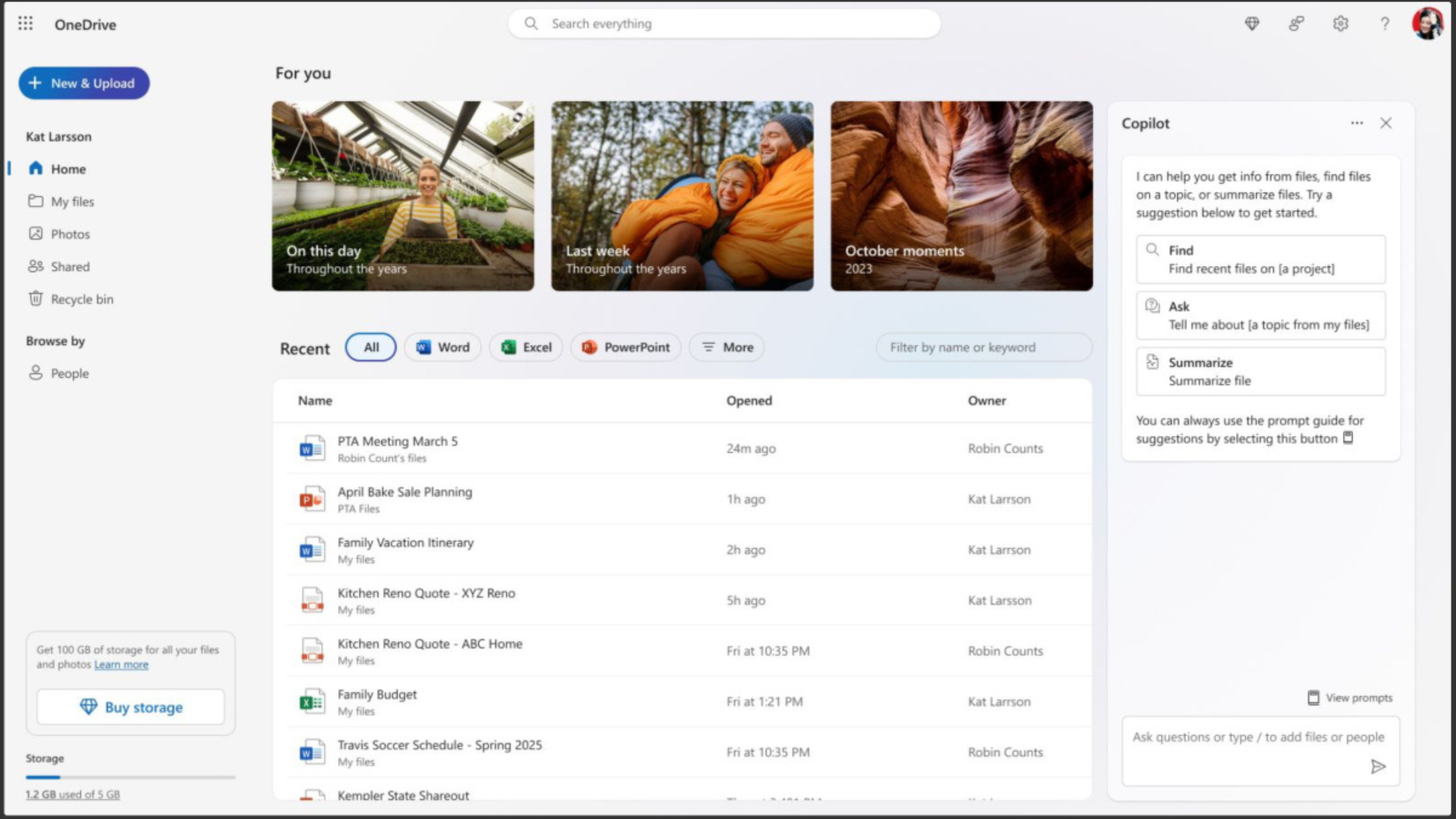The height and width of the screenshot is (819, 1456).
Task: Open the Copilot ellipsis menu
Action: [1357, 123]
